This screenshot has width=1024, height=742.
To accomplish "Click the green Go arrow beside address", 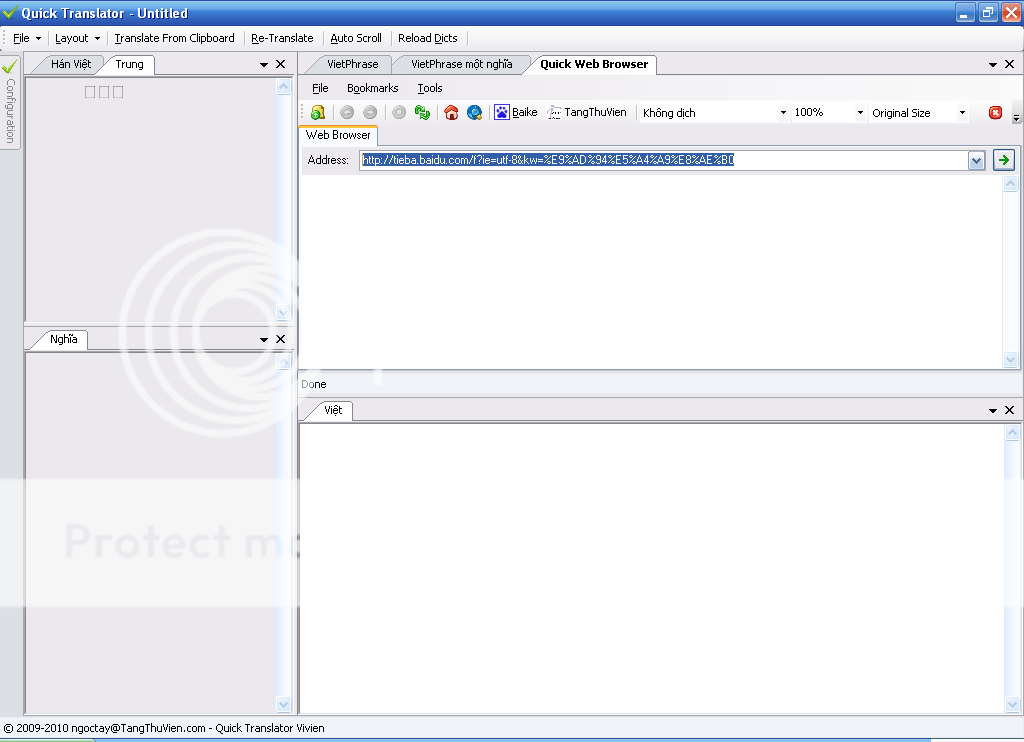I will pos(1003,160).
